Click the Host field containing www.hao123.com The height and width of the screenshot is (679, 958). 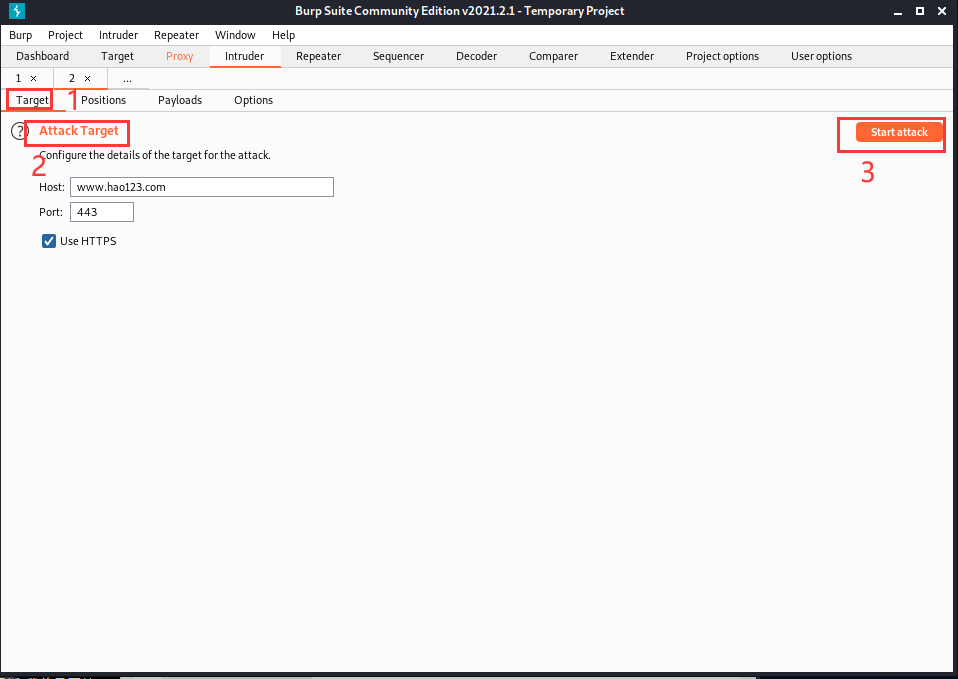coord(202,187)
